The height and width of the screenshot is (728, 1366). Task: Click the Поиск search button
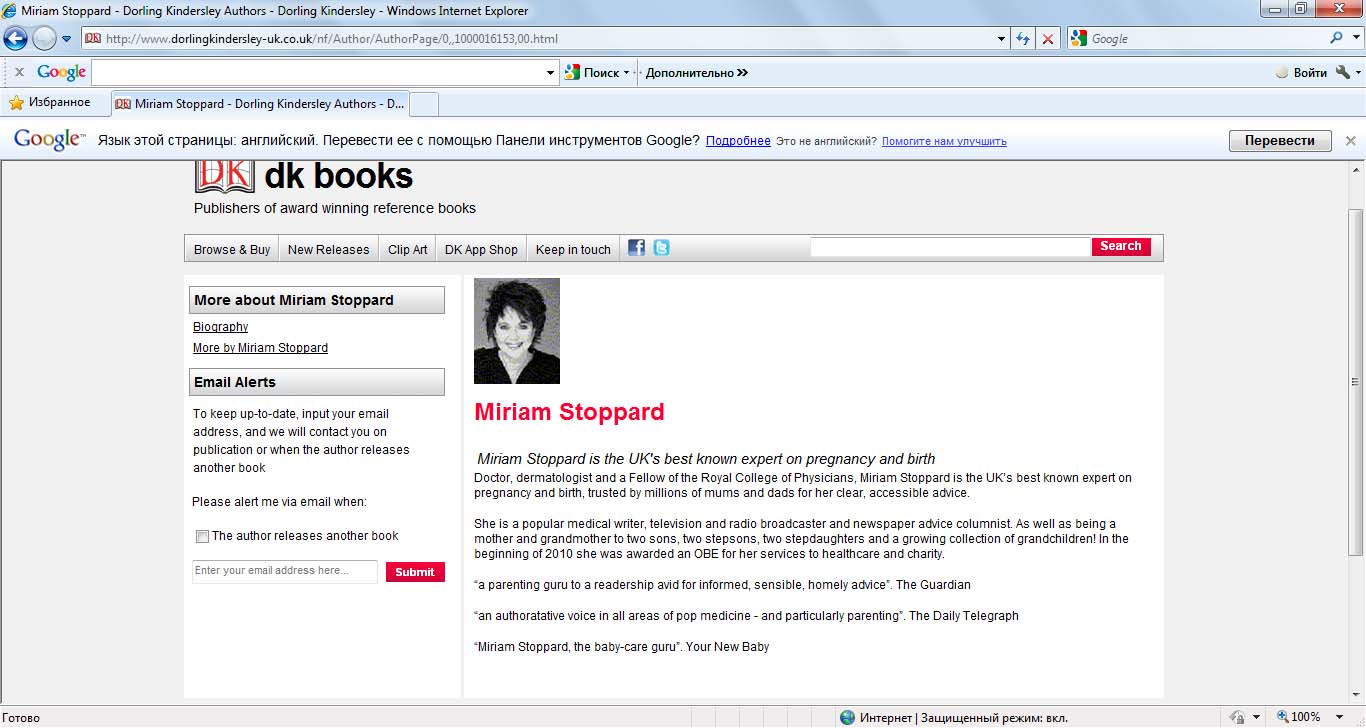click(x=592, y=72)
